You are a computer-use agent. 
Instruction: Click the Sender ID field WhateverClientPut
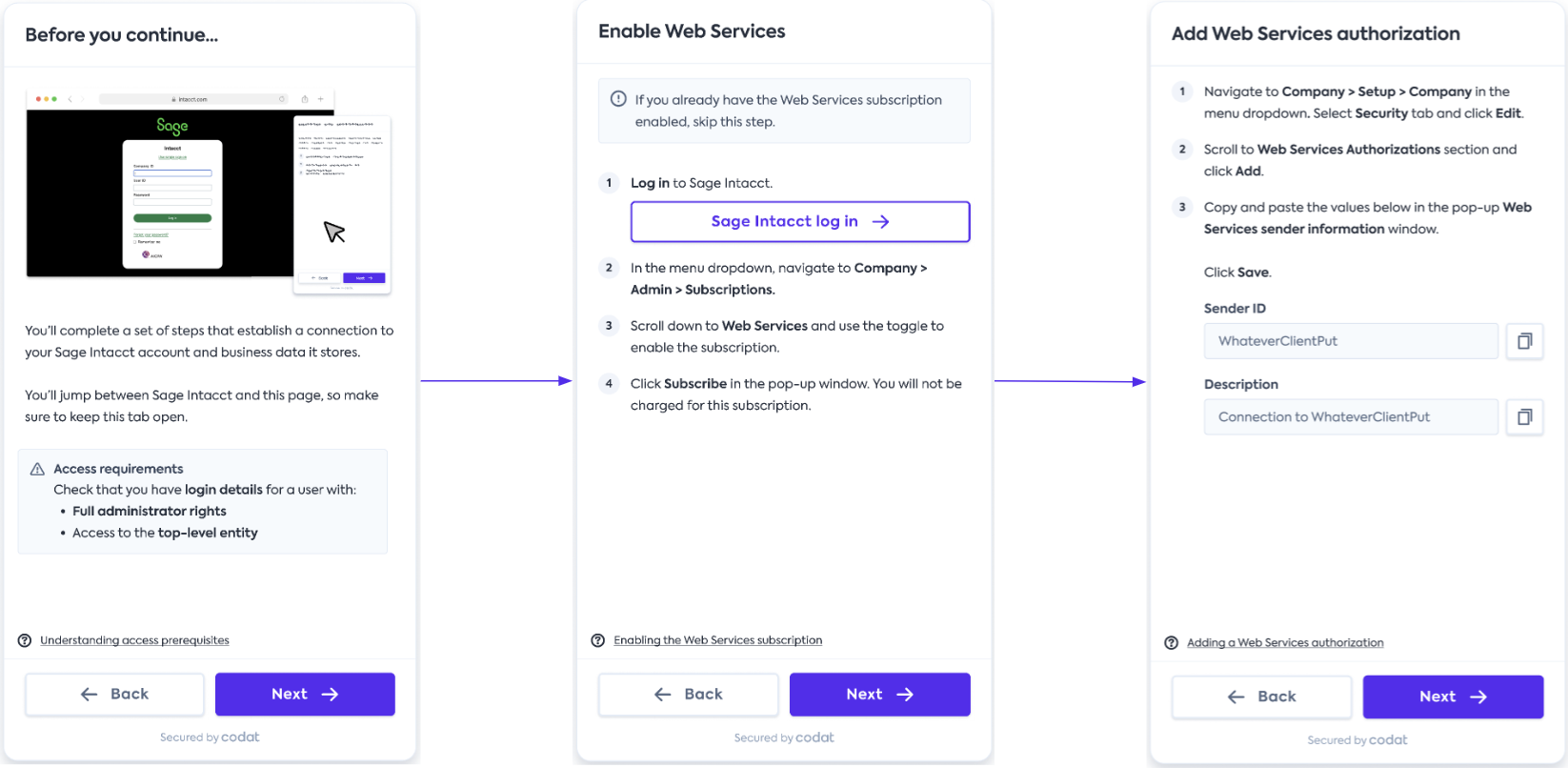1350,341
